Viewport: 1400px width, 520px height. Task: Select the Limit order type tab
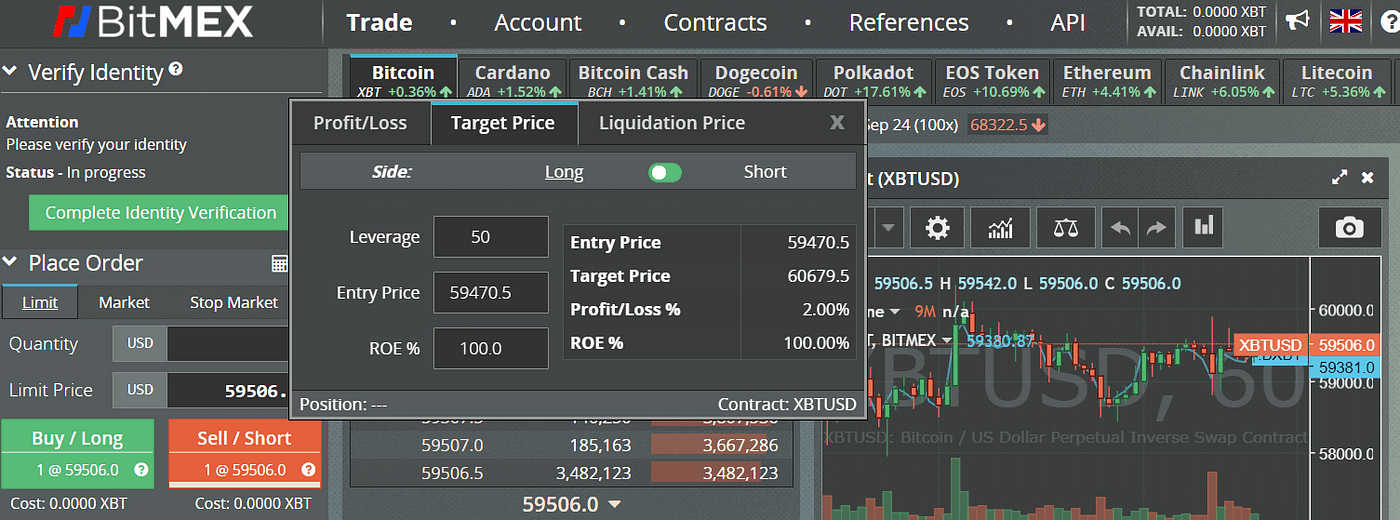pos(40,302)
